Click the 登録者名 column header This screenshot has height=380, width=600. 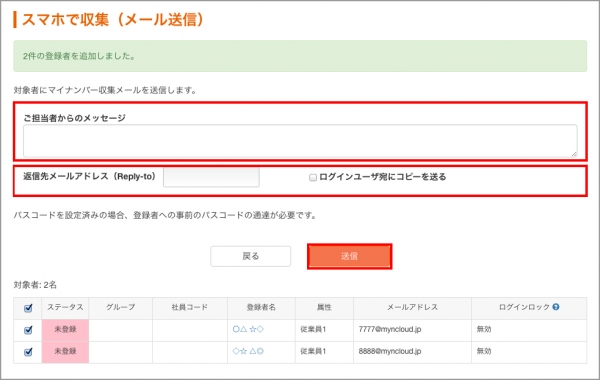[x=261, y=307]
